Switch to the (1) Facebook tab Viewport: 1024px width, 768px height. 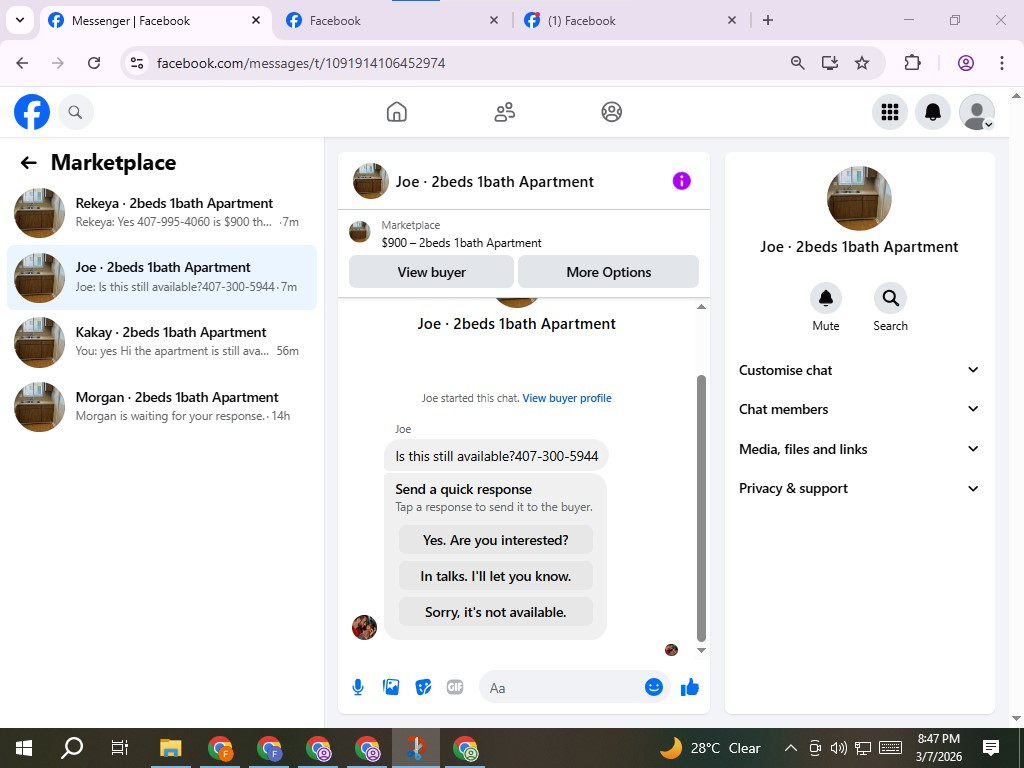point(630,21)
